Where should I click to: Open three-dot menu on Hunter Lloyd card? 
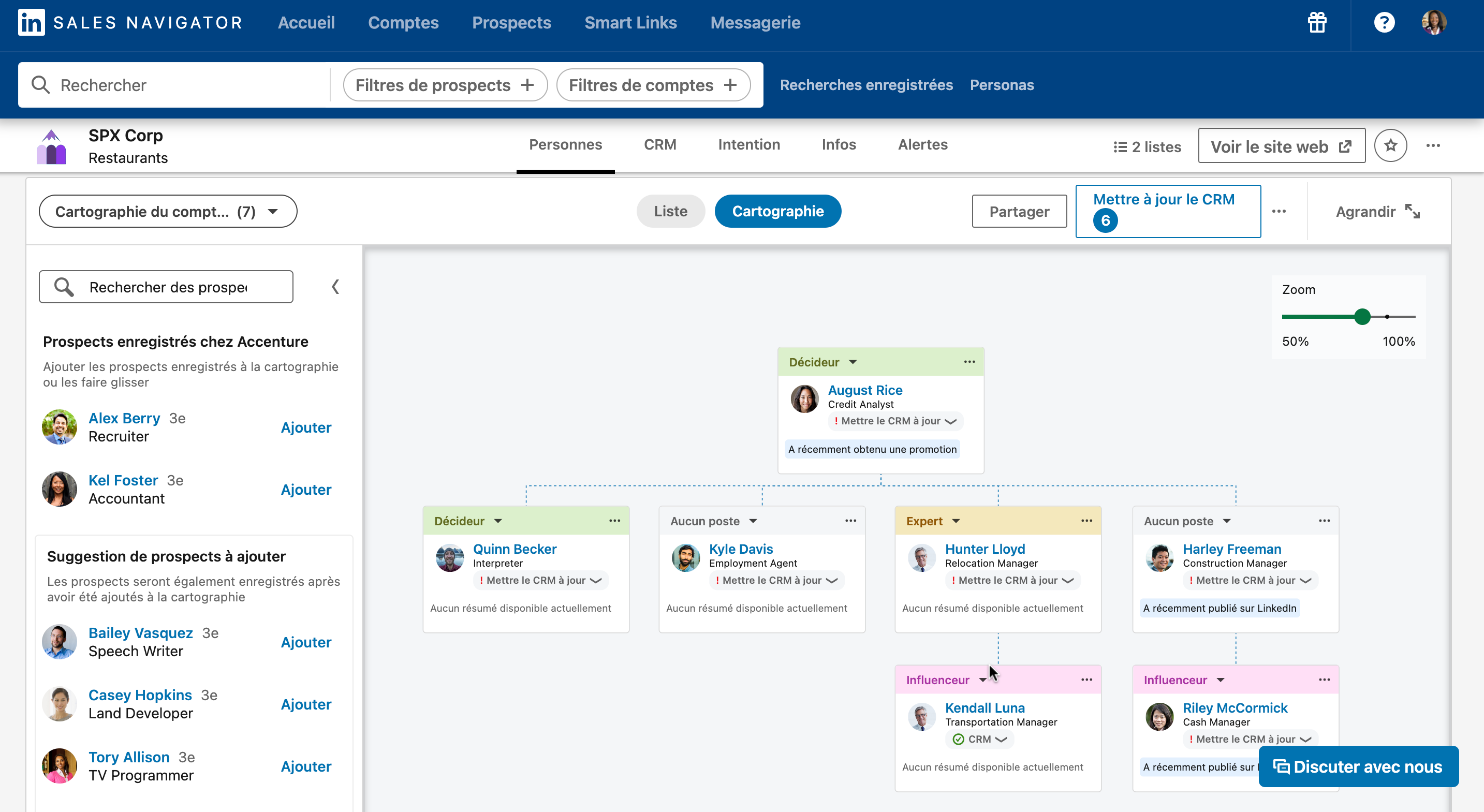click(1086, 521)
